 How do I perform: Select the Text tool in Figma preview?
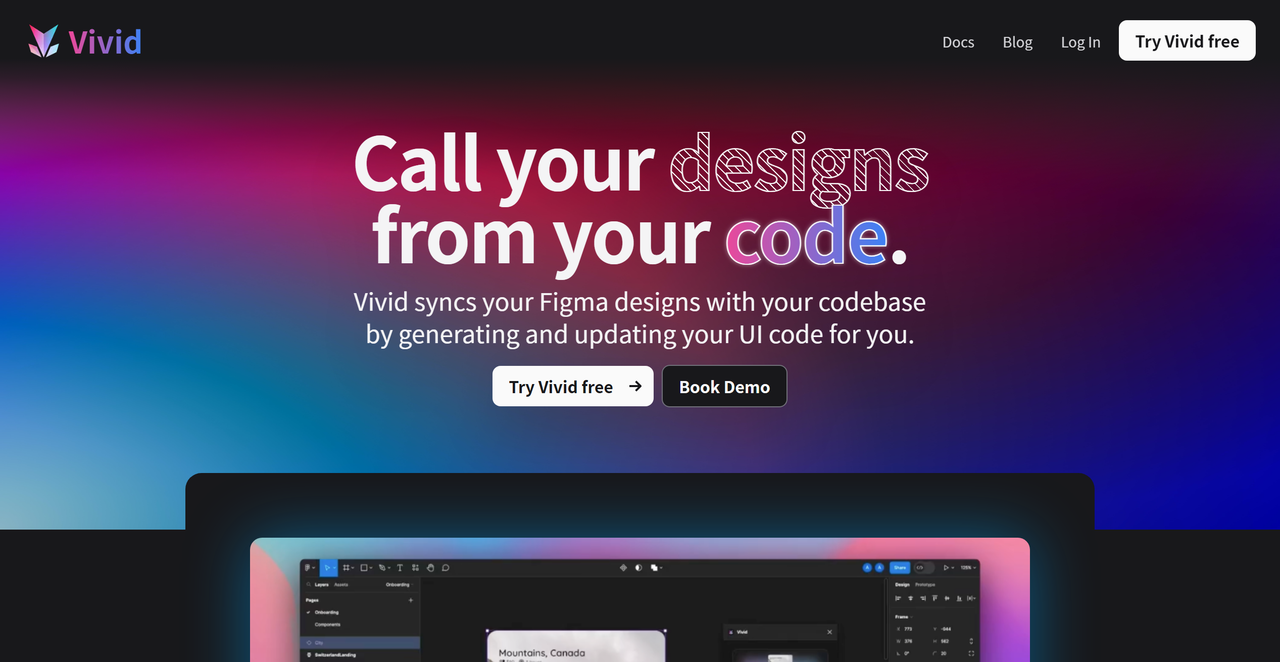pos(400,567)
